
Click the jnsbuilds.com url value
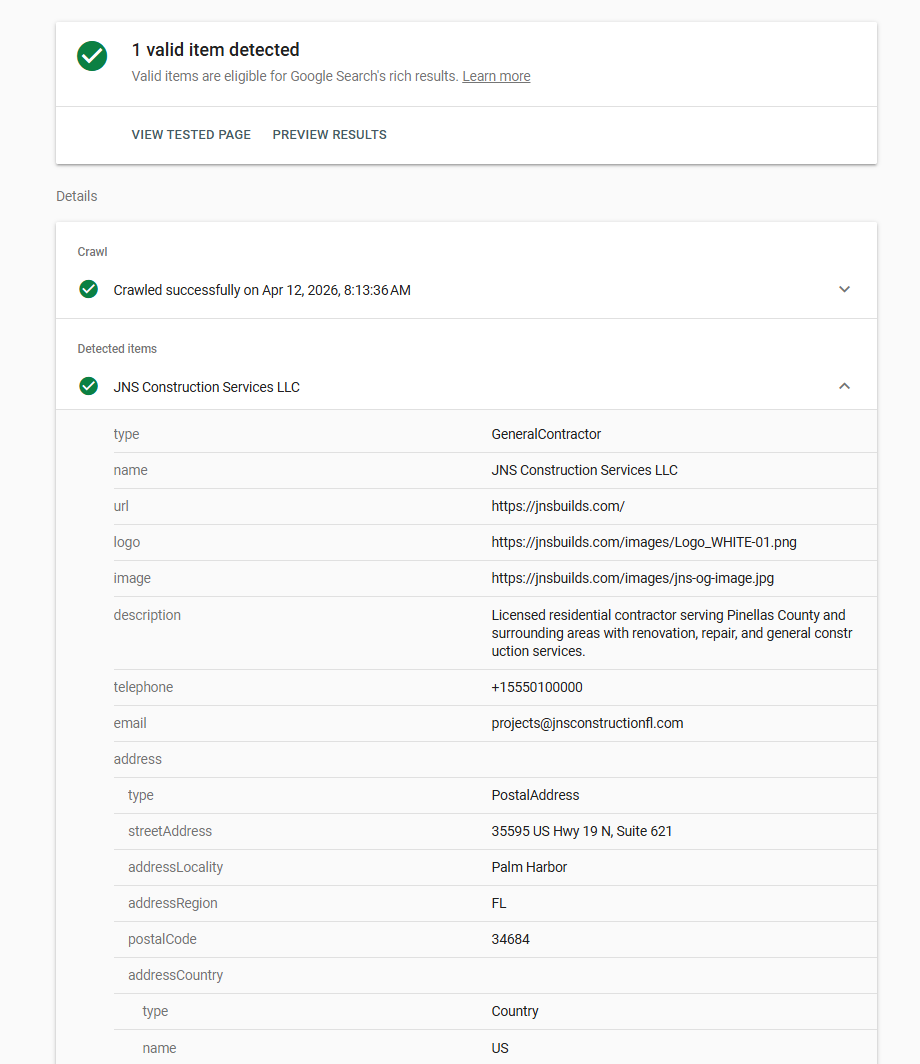pos(558,506)
